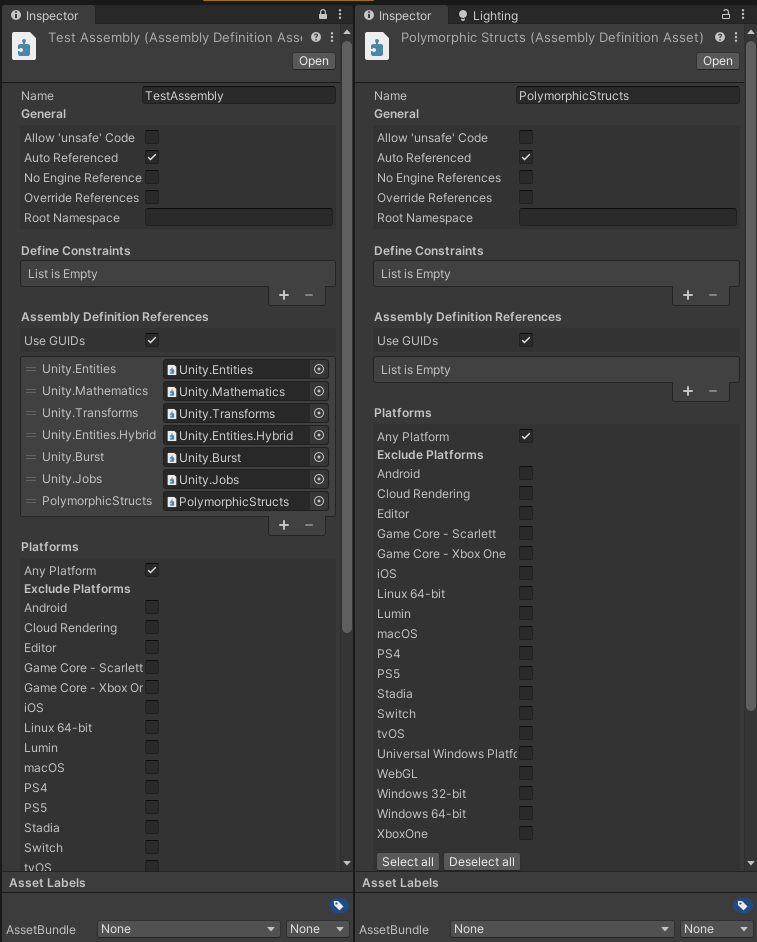
Task: Toggle Use GUIDs in Polymorphic Structs panel
Action: [x=526, y=340]
